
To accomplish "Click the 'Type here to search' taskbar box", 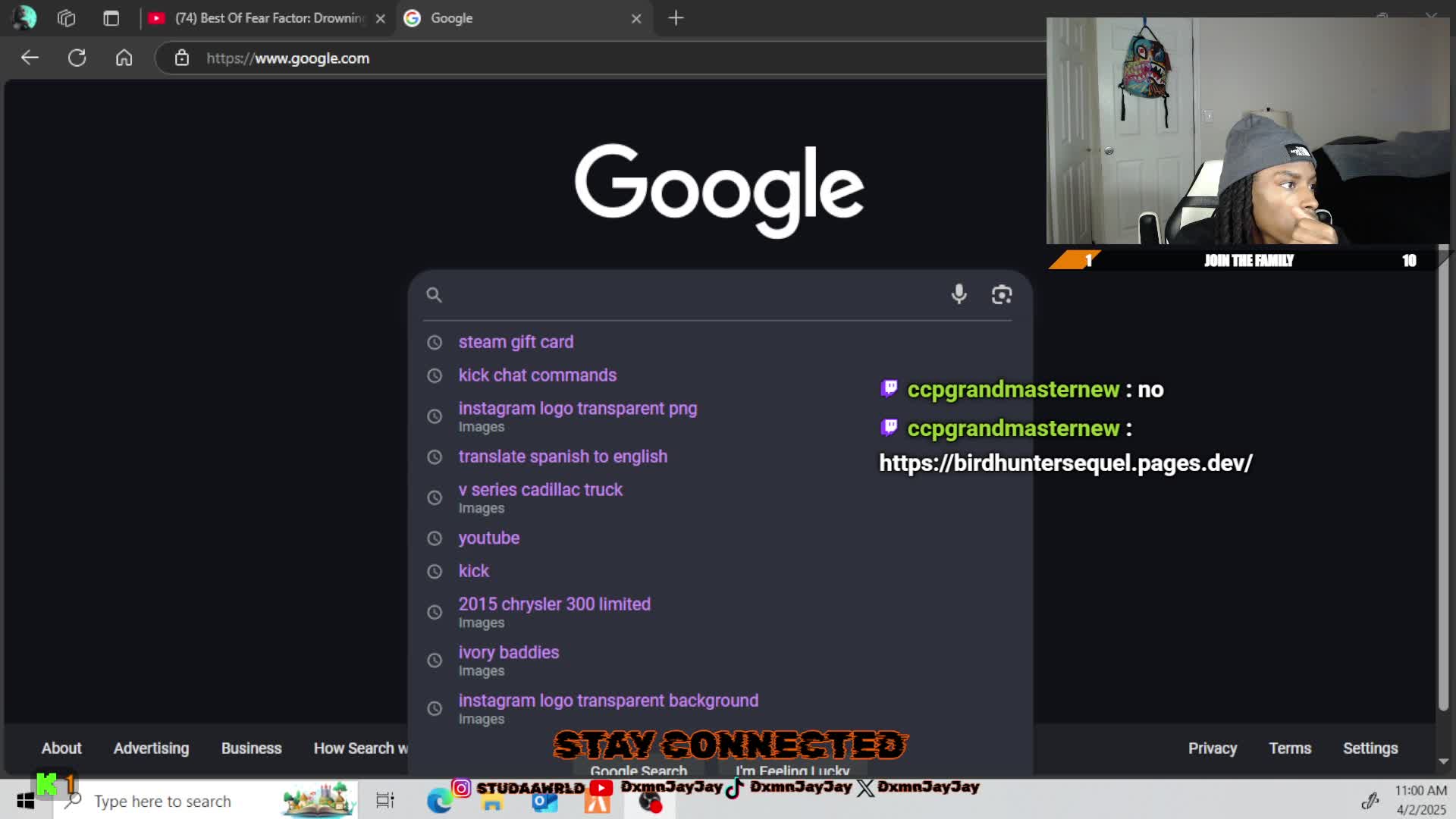I will pyautogui.click(x=205, y=801).
